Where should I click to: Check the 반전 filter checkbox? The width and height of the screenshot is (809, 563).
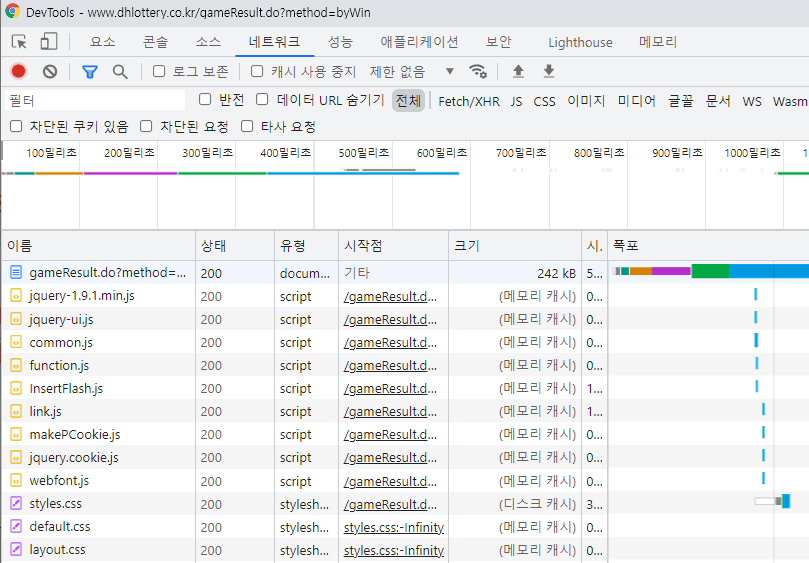[205, 100]
